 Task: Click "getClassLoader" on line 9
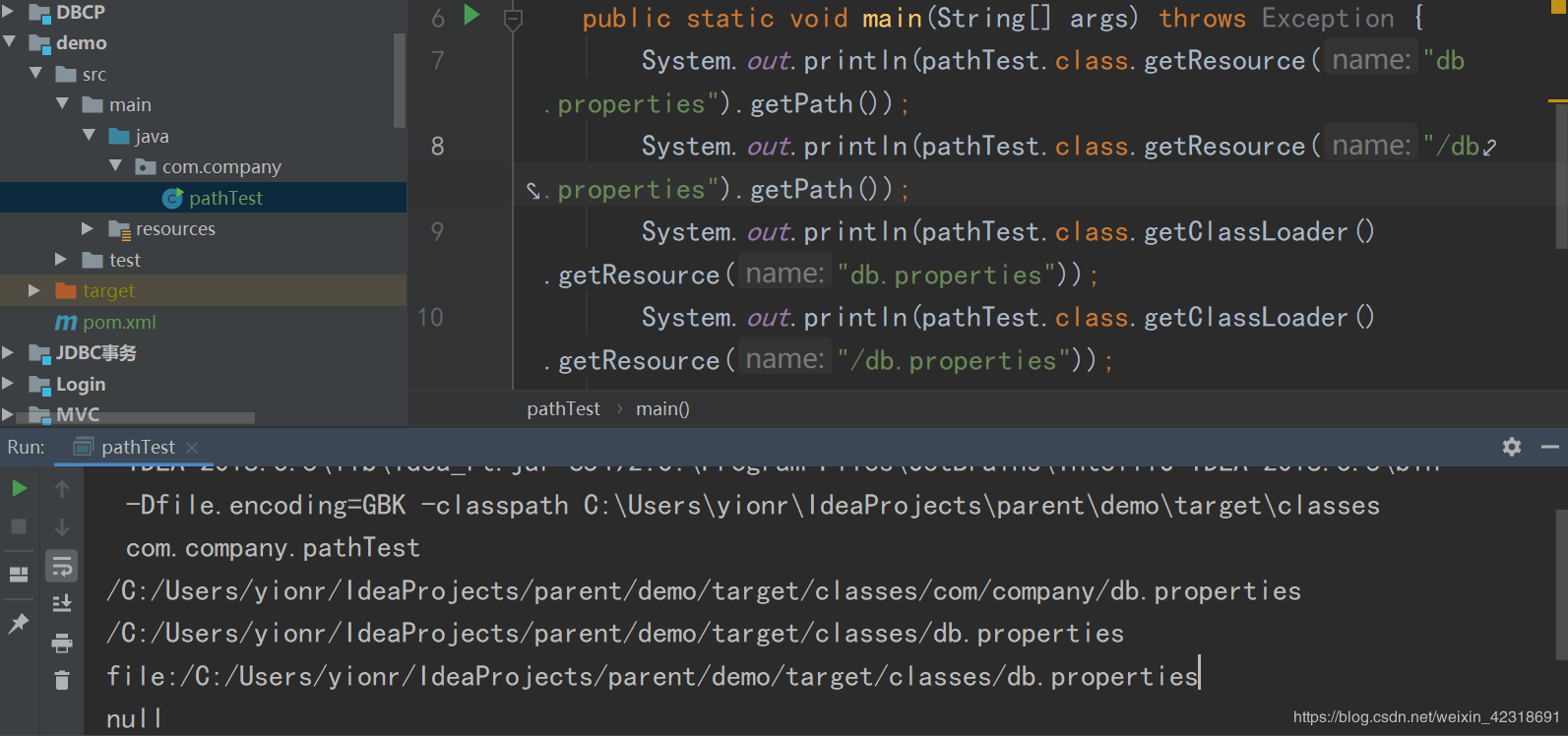(x=1246, y=232)
